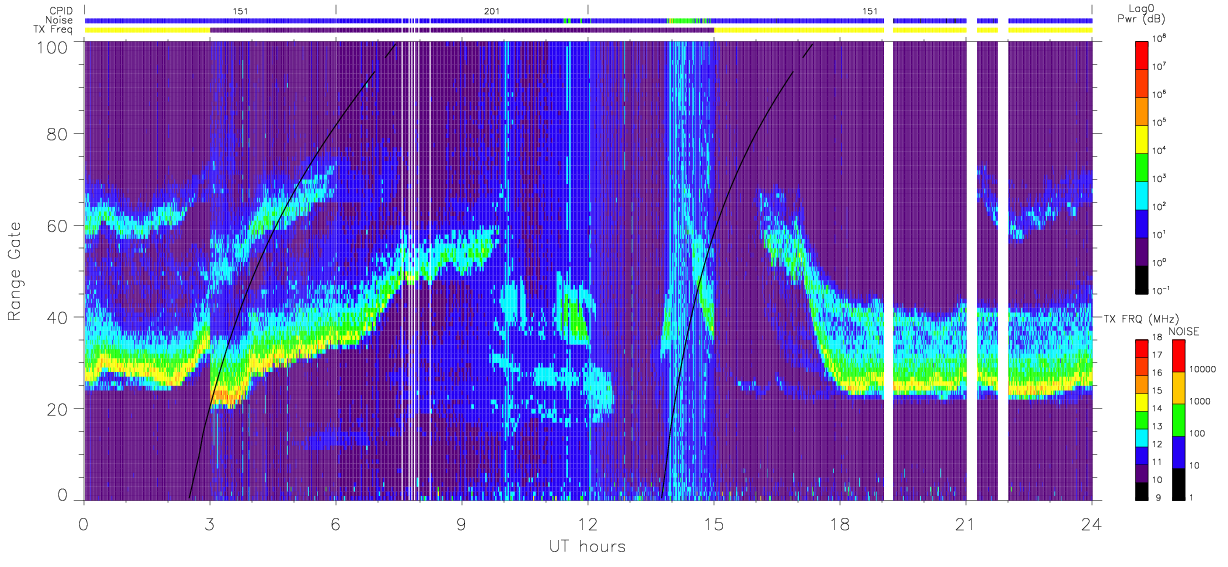Click Range Gate tick label 20

point(58,408)
